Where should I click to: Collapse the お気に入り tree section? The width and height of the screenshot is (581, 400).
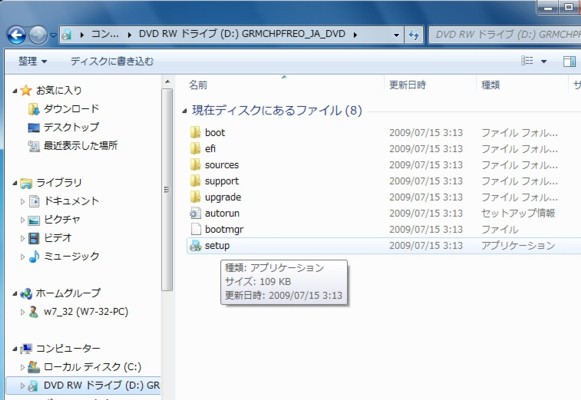(15, 90)
